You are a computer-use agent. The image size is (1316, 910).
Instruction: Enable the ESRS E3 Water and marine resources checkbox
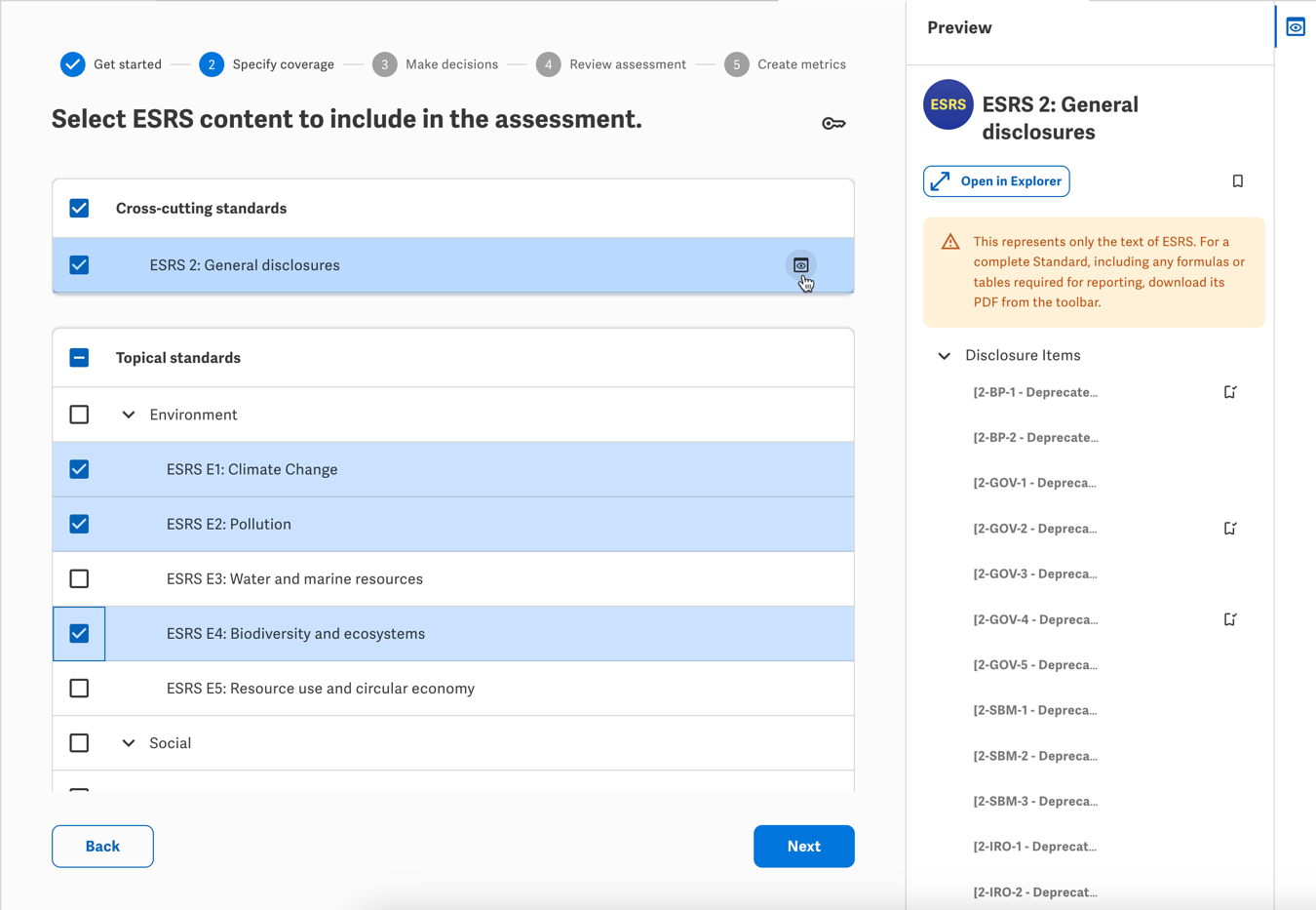[x=79, y=578]
